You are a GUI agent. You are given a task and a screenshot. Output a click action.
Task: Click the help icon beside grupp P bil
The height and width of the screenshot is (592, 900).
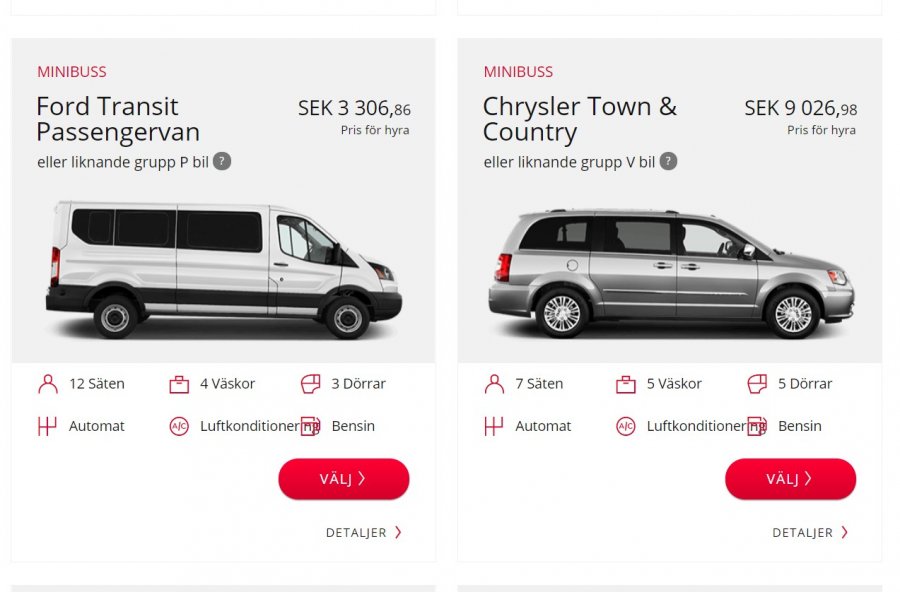click(x=222, y=161)
